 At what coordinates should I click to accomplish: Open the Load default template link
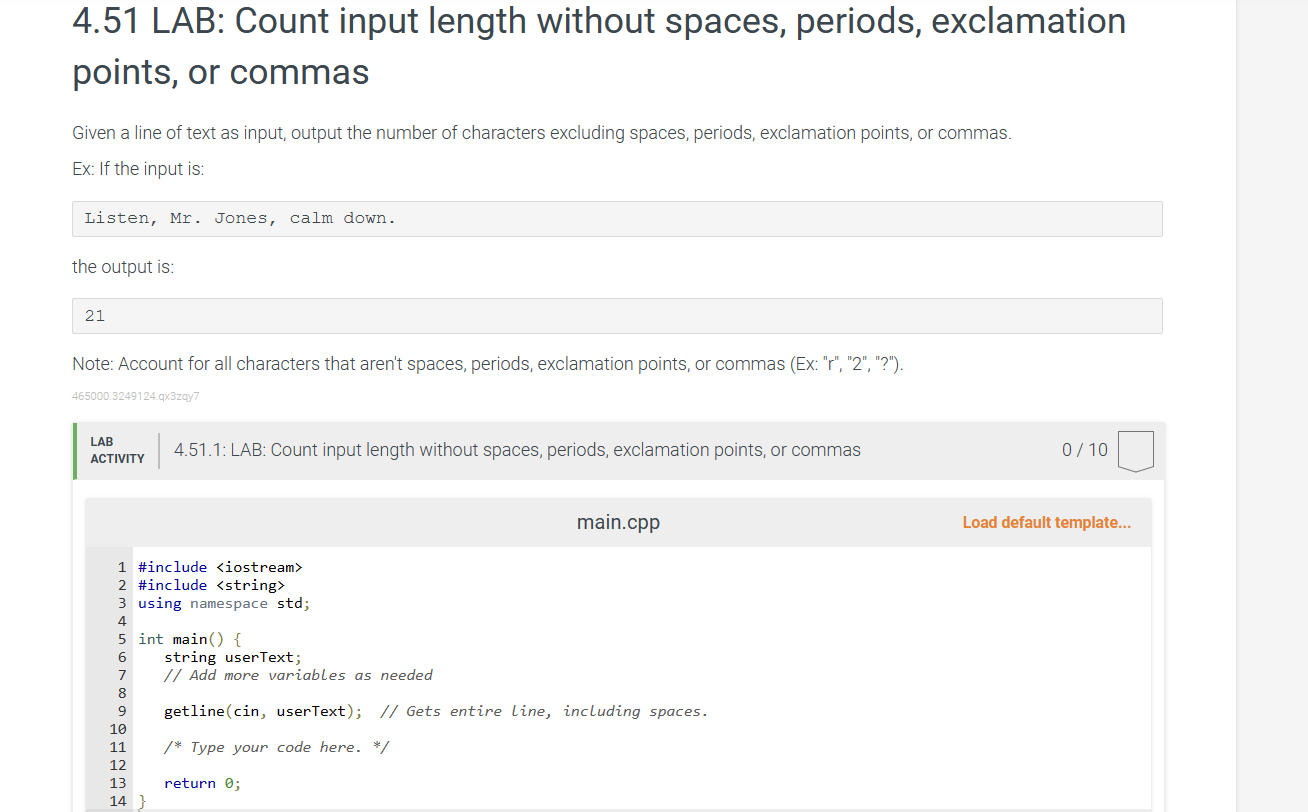1046,522
